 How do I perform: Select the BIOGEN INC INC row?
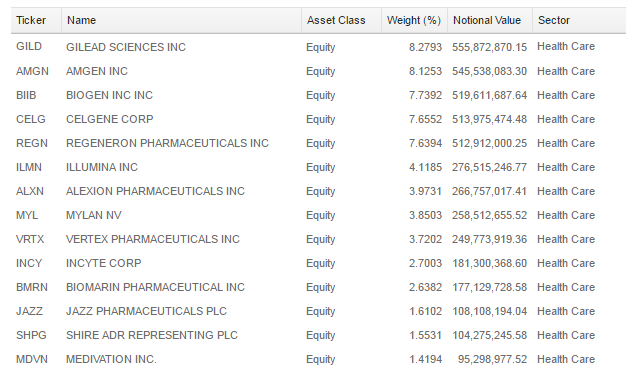318,95
